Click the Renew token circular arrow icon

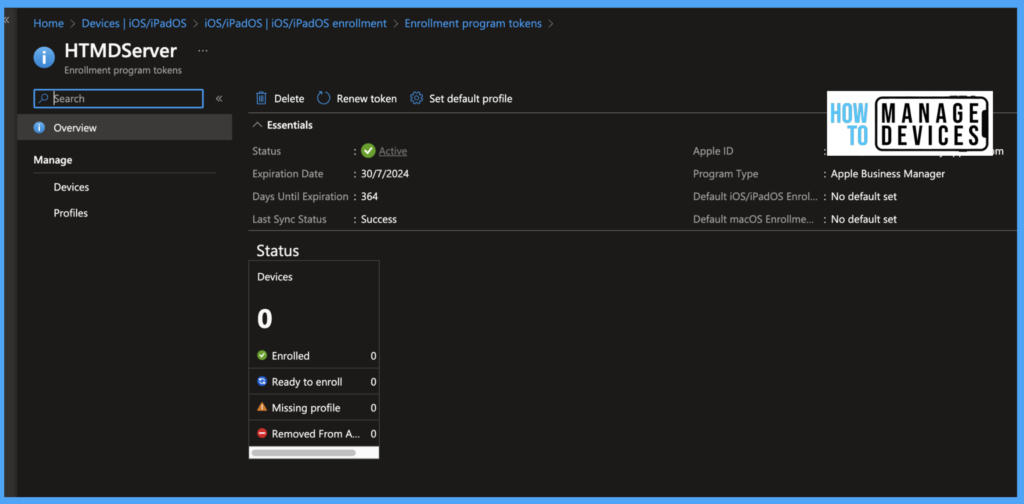coord(323,99)
